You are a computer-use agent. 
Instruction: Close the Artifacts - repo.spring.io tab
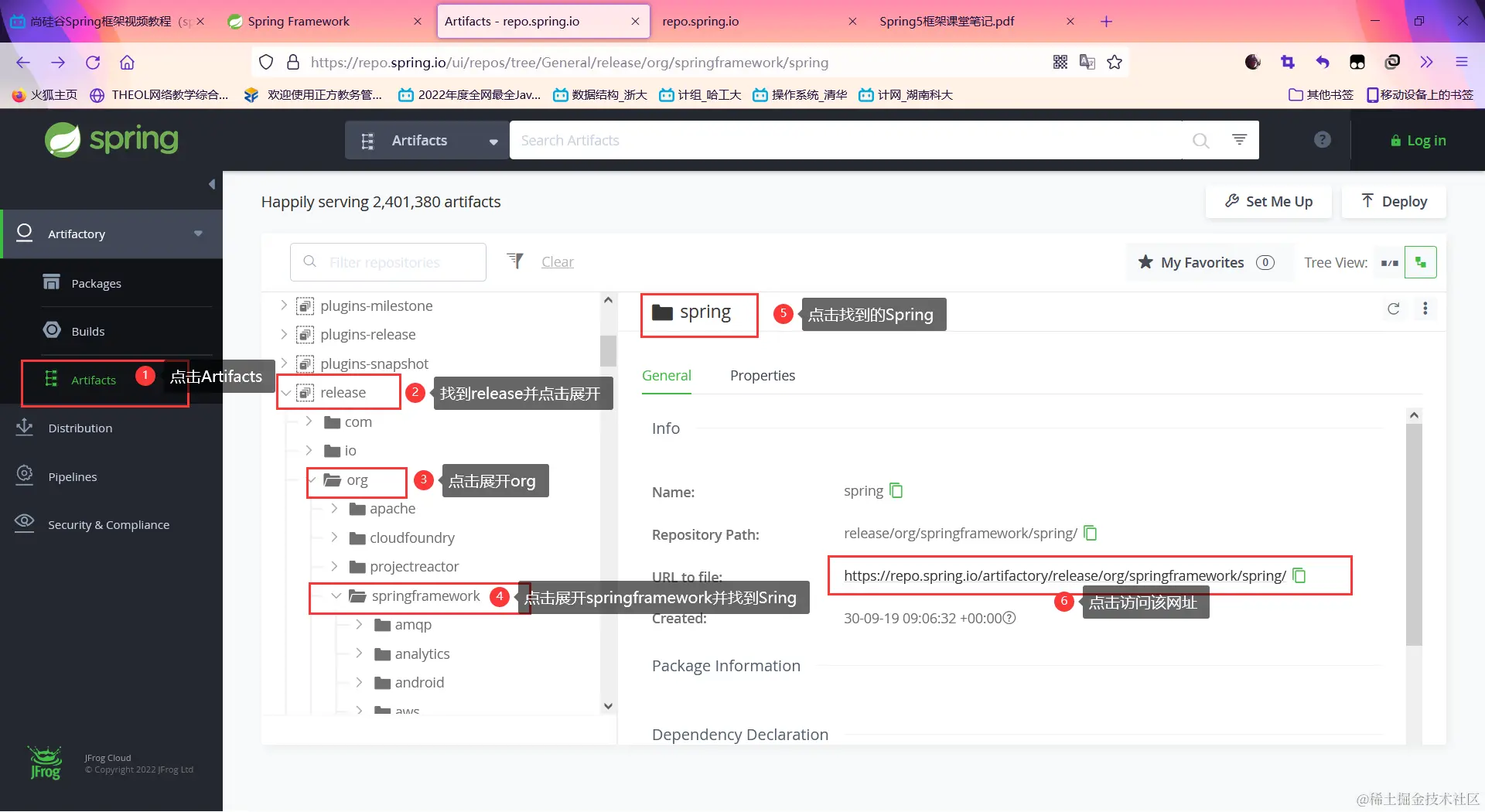[x=635, y=22]
